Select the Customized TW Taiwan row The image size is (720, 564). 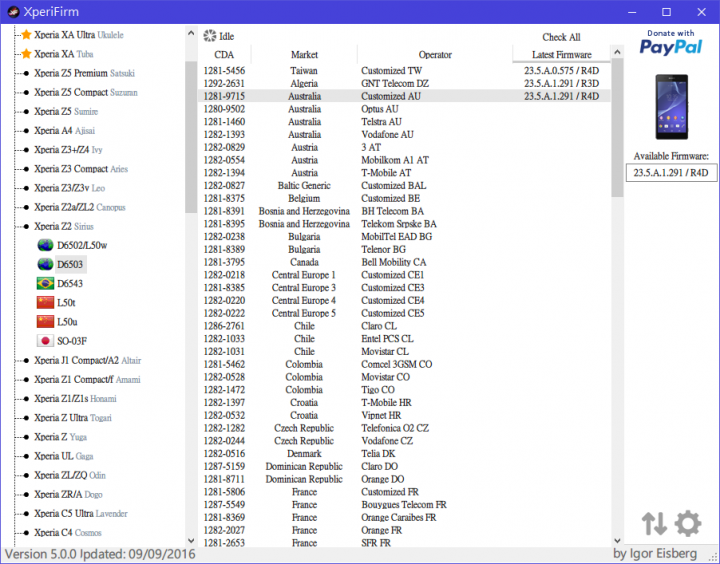point(405,71)
